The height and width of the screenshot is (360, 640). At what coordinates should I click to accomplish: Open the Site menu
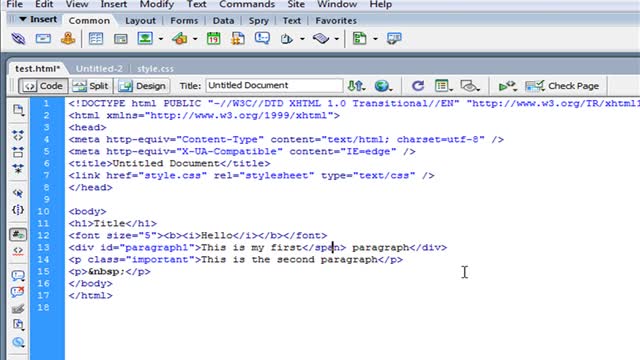(x=296, y=4)
